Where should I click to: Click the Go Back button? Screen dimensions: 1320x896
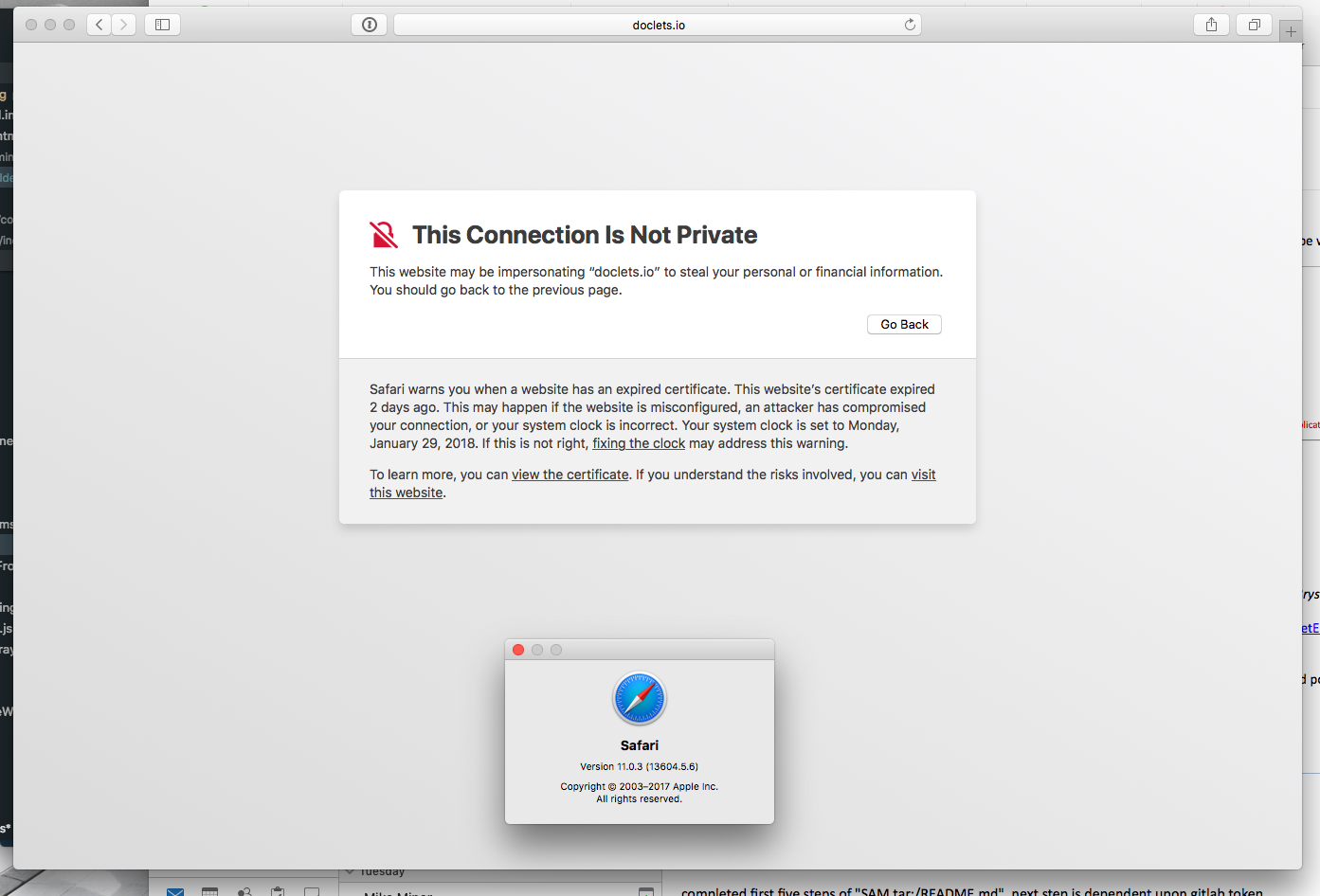pos(904,324)
